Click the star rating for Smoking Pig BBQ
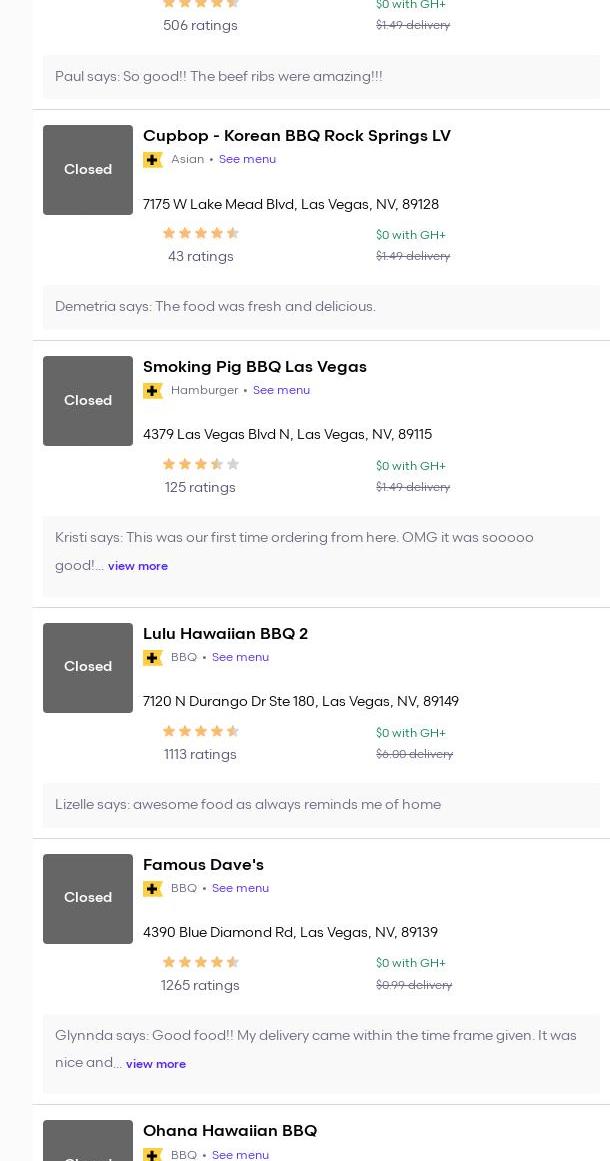 [x=201, y=465]
